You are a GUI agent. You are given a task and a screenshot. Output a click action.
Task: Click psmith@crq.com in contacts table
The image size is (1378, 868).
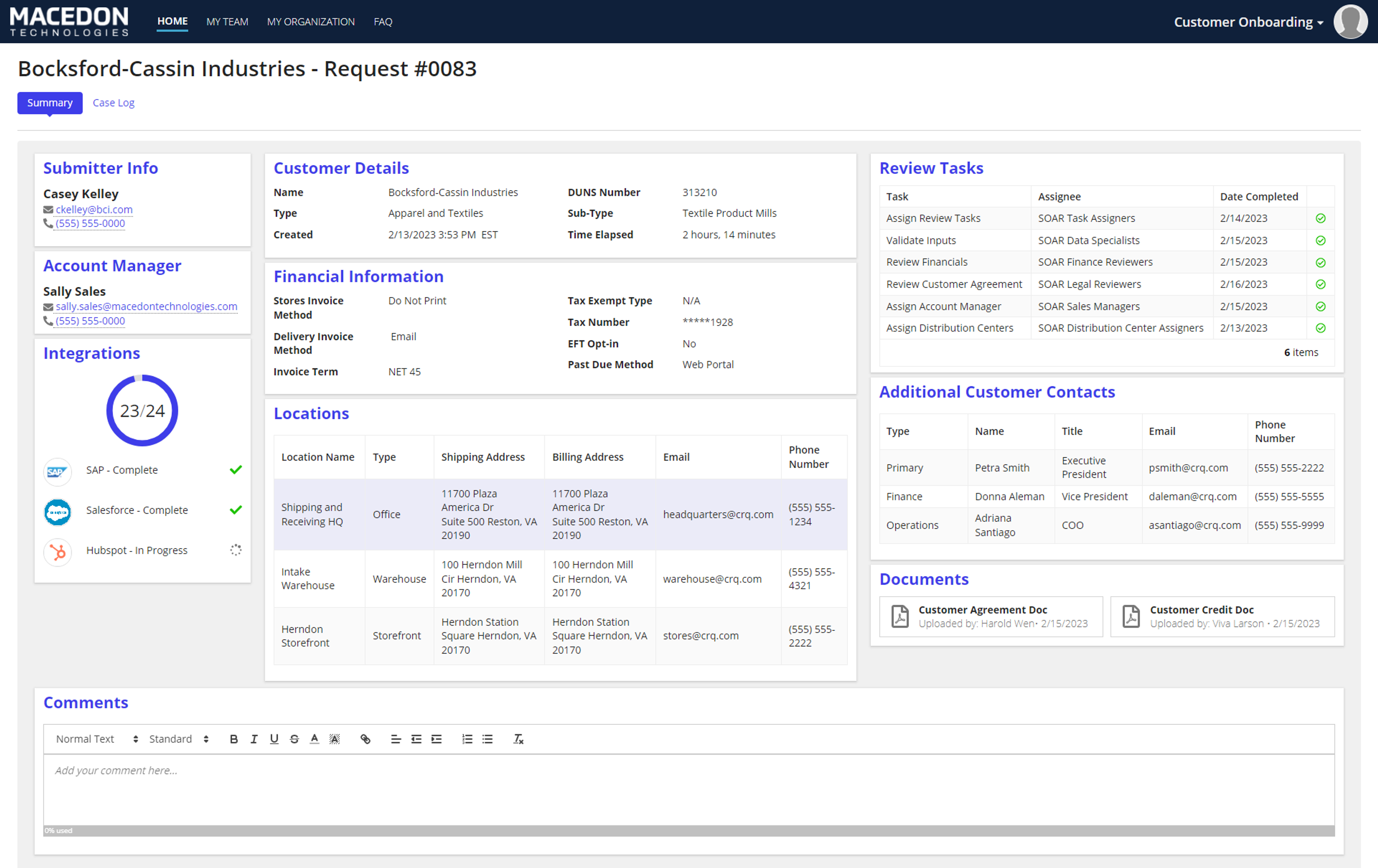click(x=1188, y=468)
